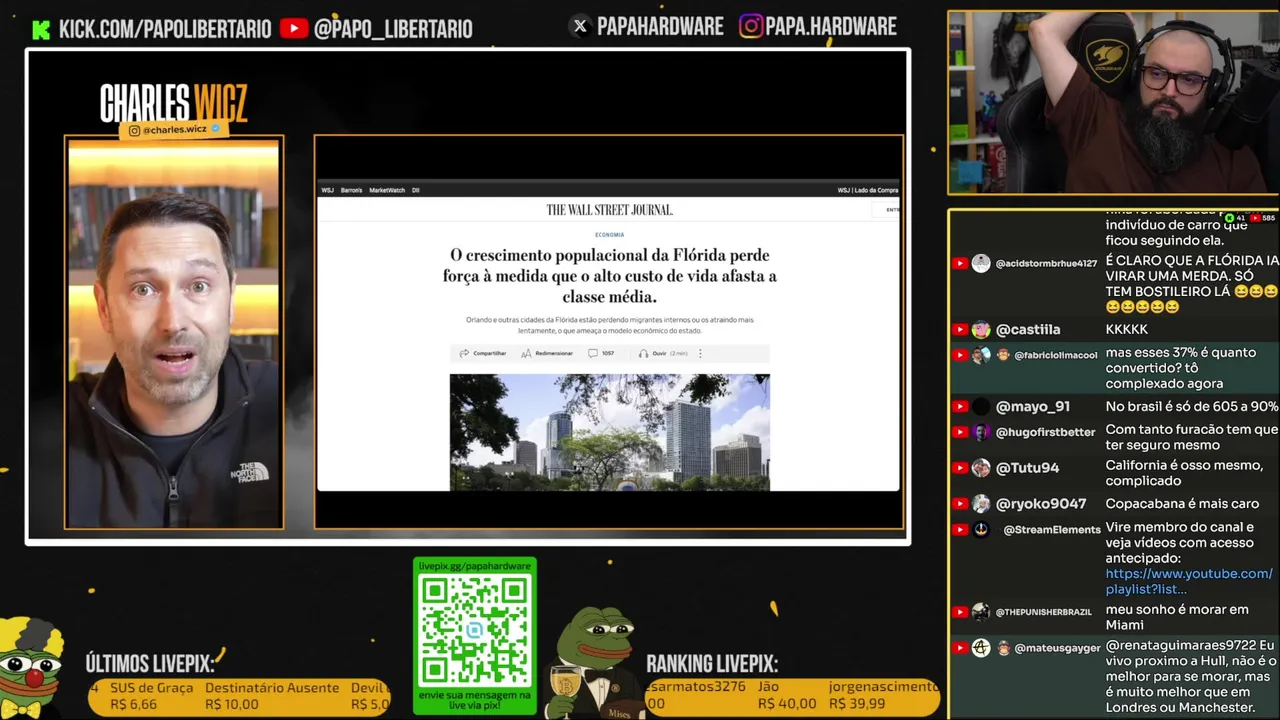Open the WSJ item in the site nav
This screenshot has height=720, width=1280.
coord(327,190)
